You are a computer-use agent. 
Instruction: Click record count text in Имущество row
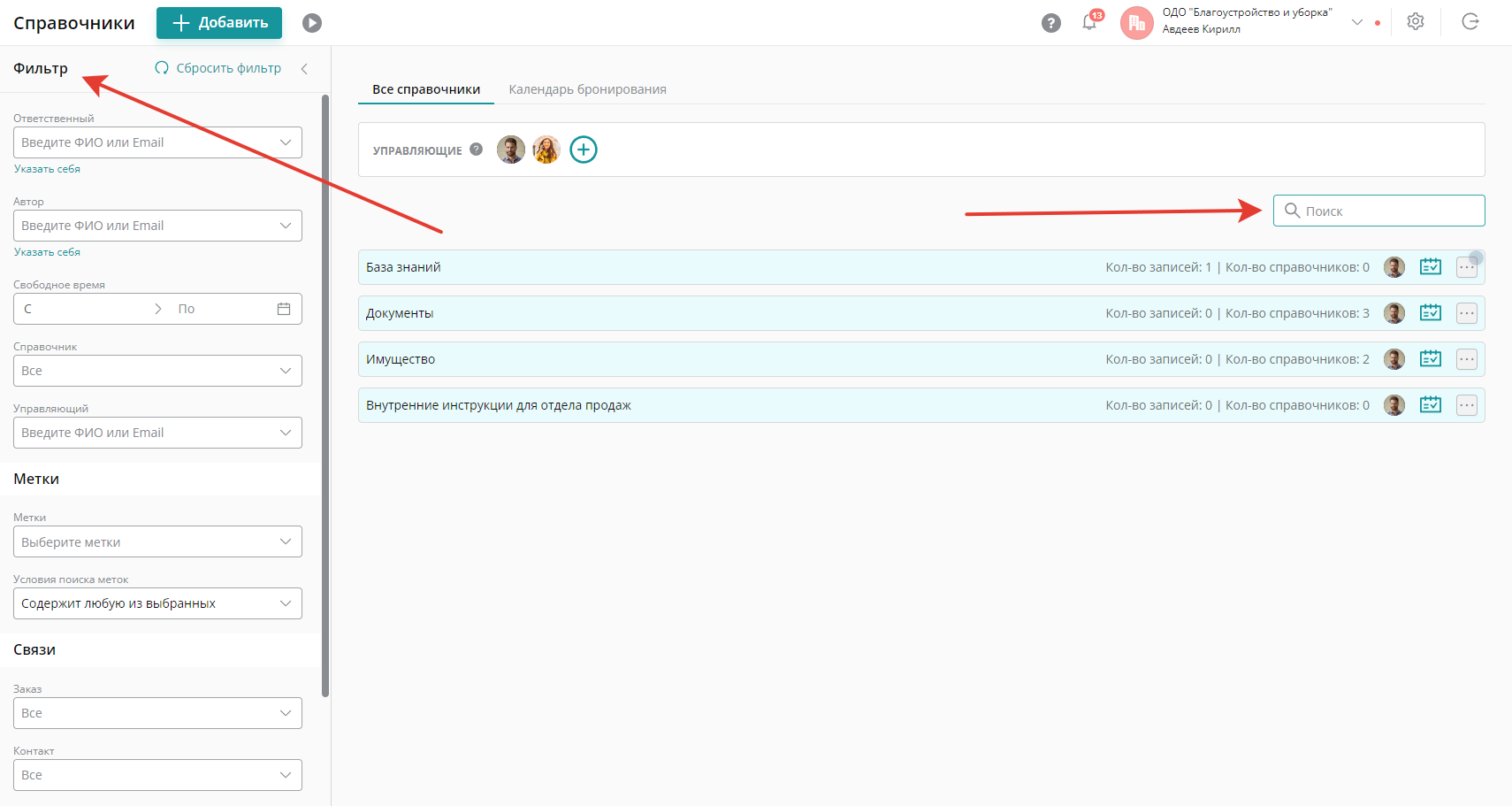coord(1158,359)
